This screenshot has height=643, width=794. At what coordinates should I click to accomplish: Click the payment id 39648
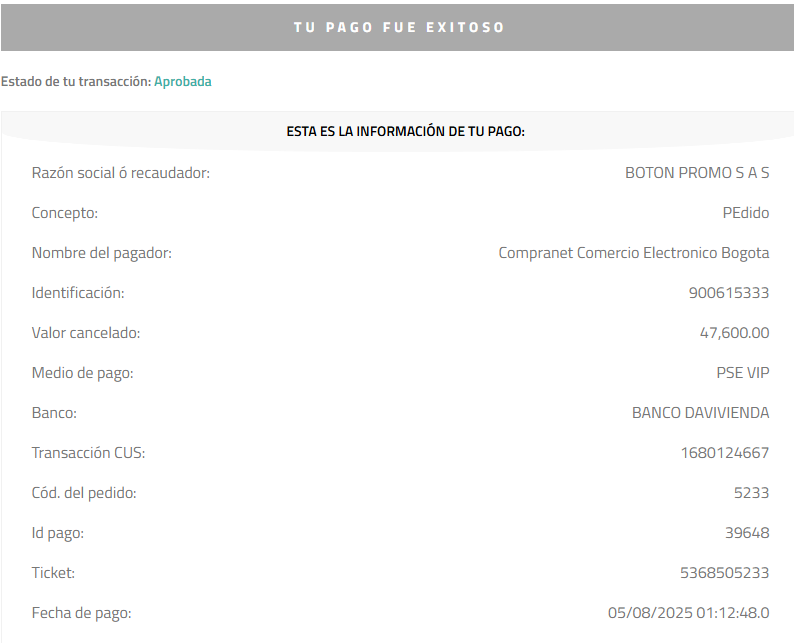coord(747,533)
